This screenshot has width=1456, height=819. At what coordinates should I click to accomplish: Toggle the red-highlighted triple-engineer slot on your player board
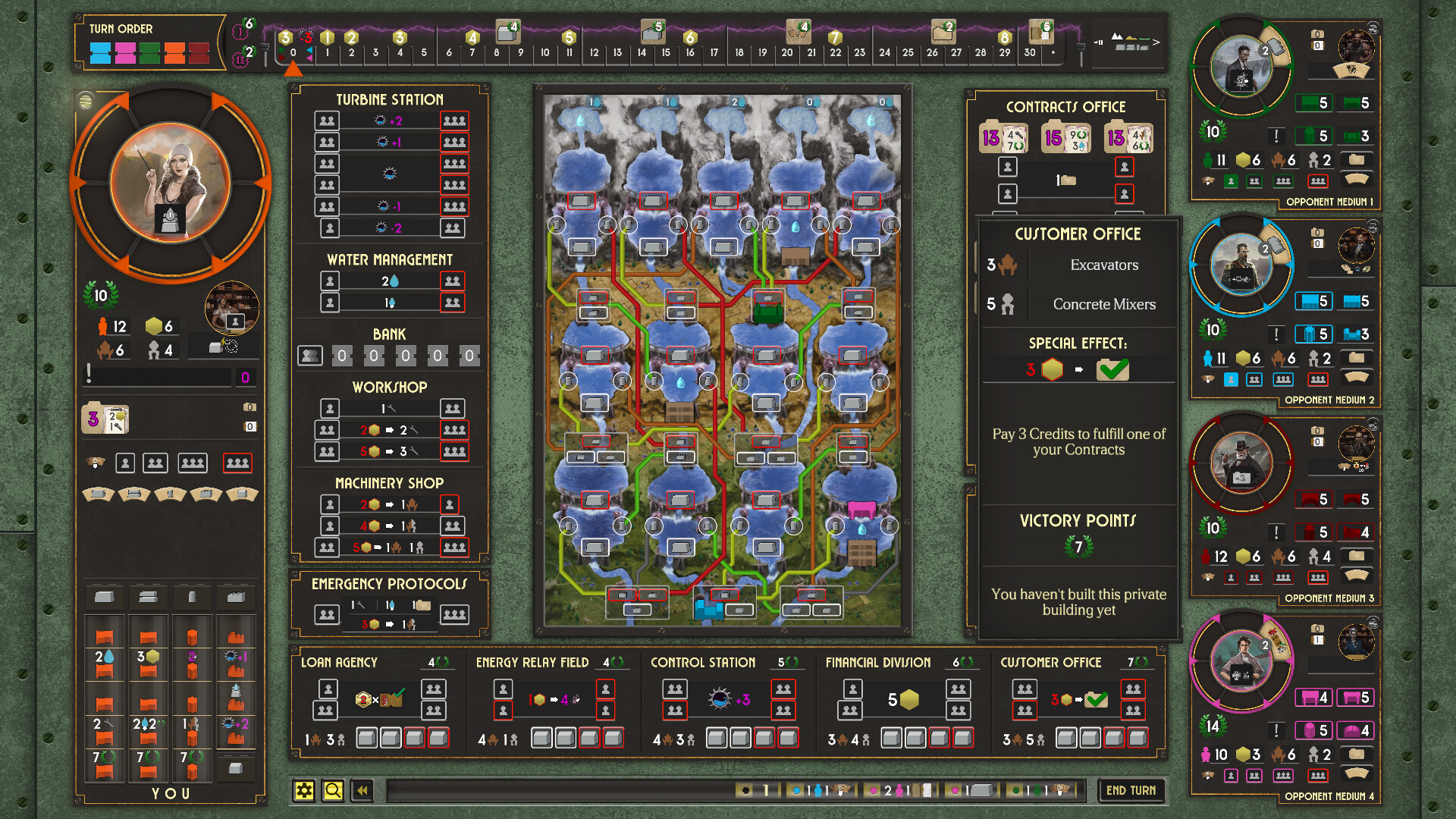(237, 463)
